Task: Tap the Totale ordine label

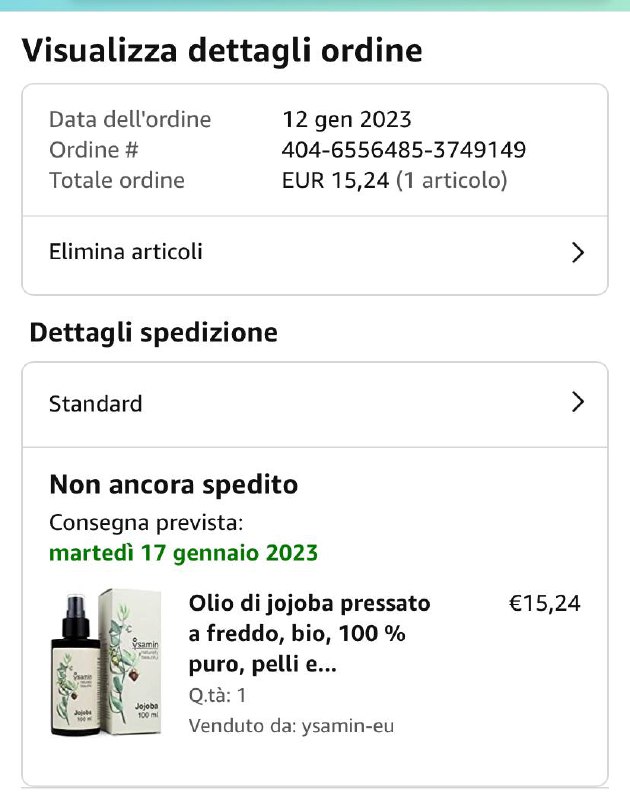Action: pyautogui.click(x=117, y=181)
